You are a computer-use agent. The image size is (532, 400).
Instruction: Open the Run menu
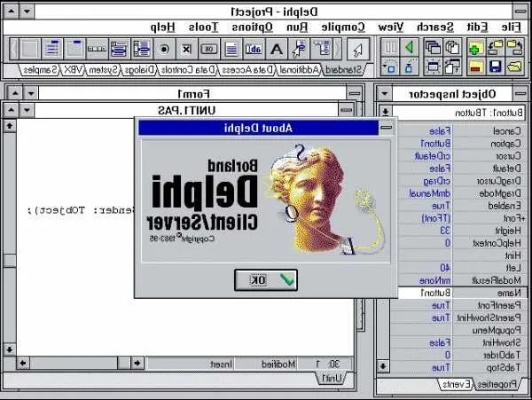(297, 27)
